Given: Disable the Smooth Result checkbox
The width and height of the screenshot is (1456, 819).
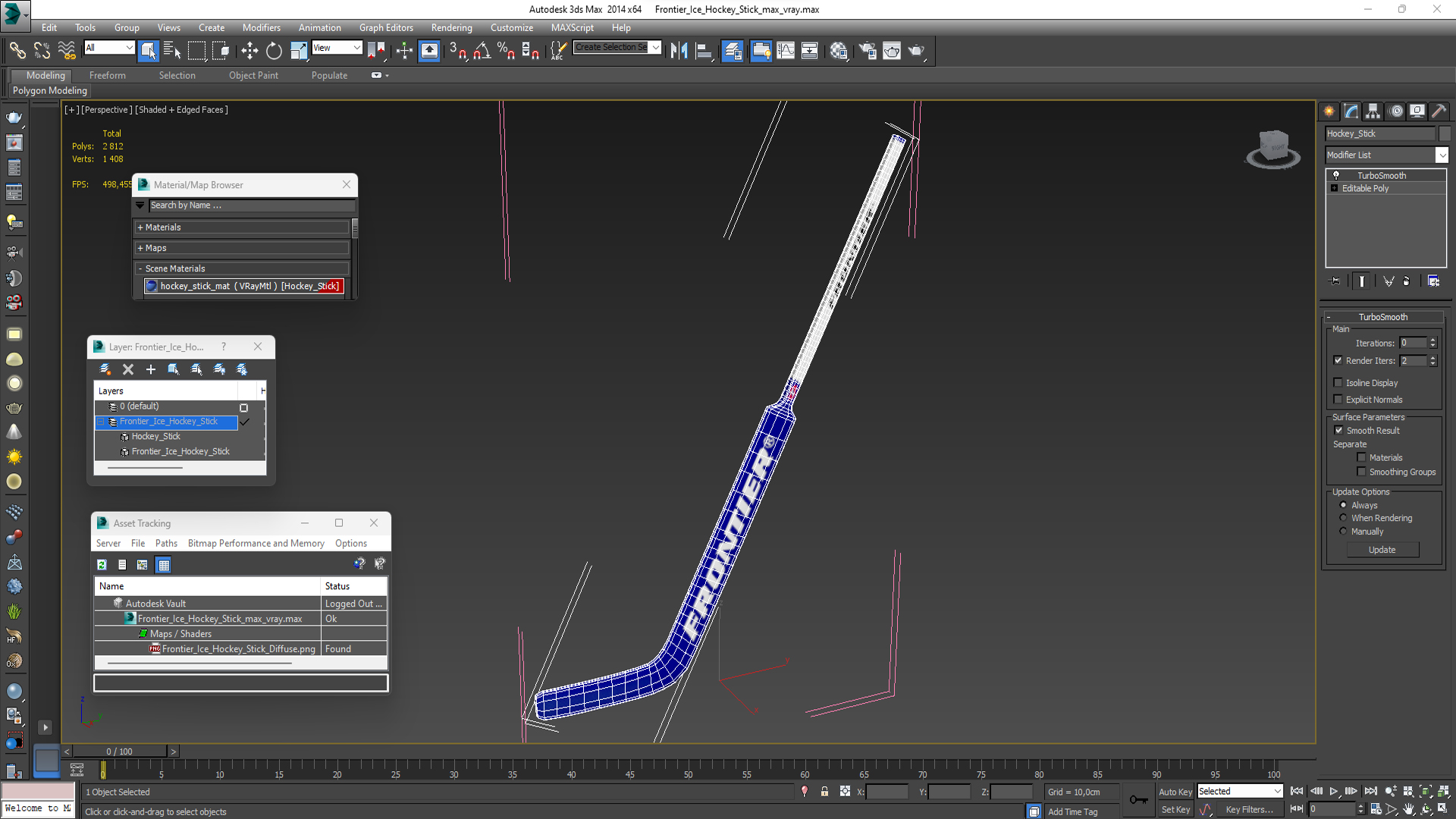Looking at the screenshot, I should tap(1338, 430).
